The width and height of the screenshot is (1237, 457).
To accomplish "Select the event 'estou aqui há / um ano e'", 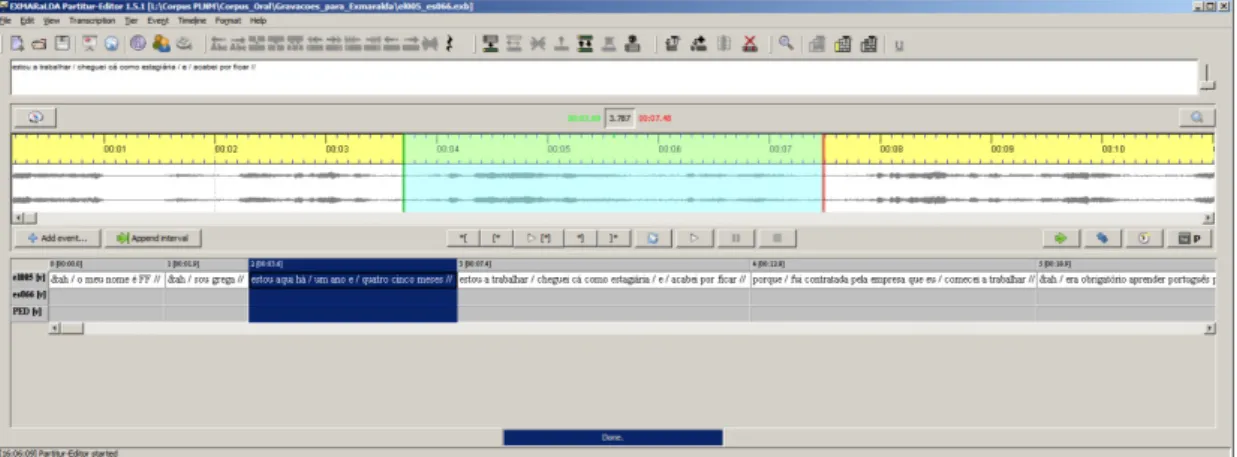I will (x=353, y=279).
